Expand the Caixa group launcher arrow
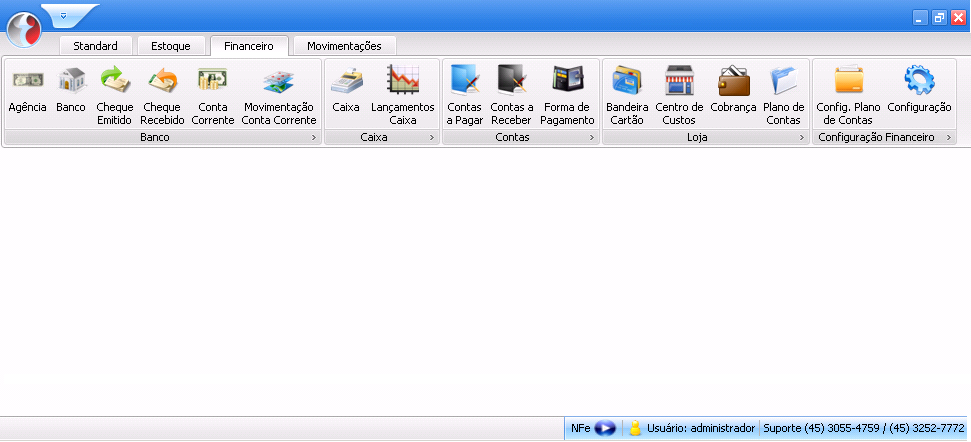This screenshot has width=971, height=442. click(431, 137)
